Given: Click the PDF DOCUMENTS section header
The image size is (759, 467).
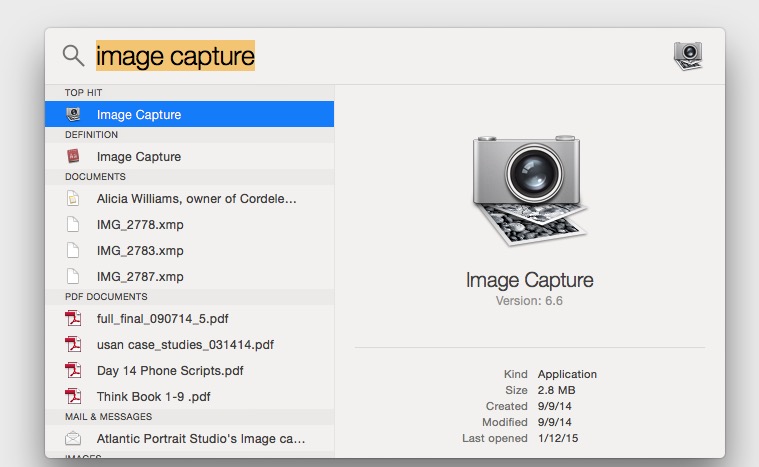Looking at the screenshot, I should (x=106, y=297).
